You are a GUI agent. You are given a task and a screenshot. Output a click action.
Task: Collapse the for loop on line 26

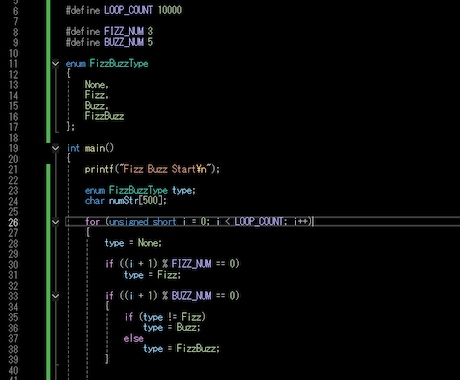[x=55, y=222]
